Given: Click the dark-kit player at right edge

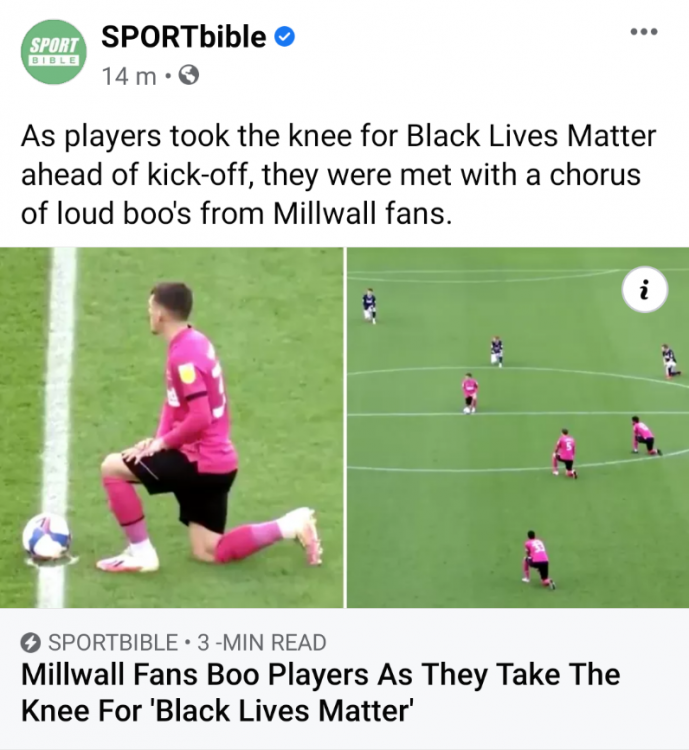Looking at the screenshot, I should 670,361.
